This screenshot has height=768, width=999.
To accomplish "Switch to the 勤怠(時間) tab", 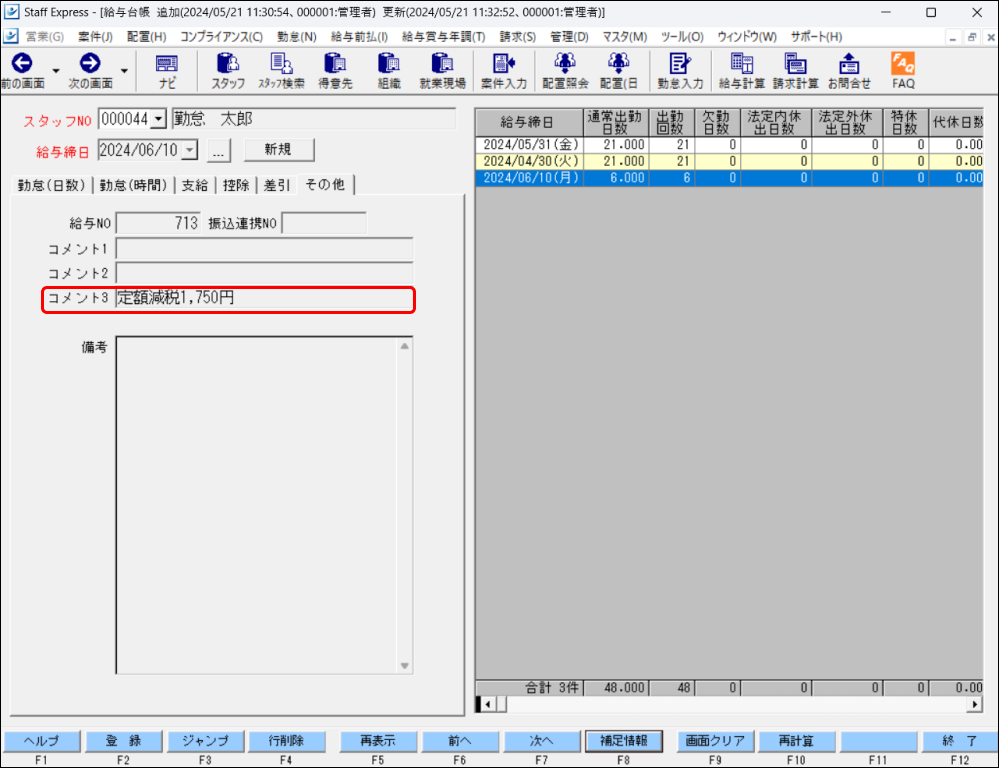I will click(133, 185).
